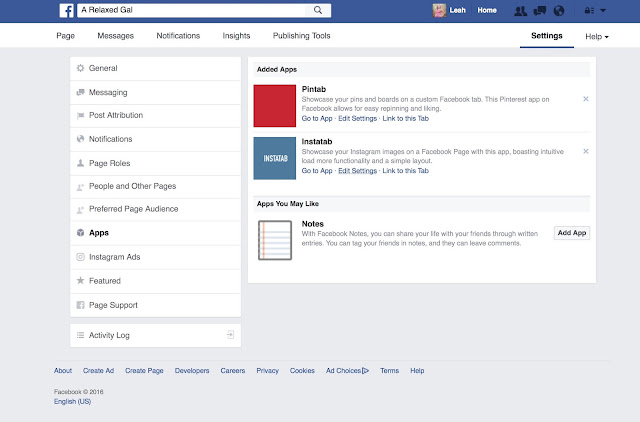
Task: Open the Pintab red app thumbnail
Action: (x=275, y=106)
